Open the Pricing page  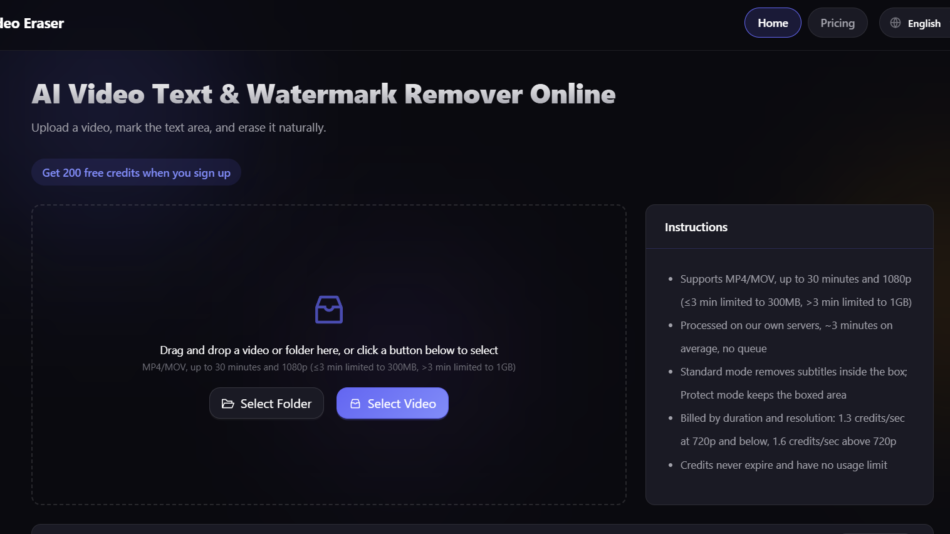837,23
